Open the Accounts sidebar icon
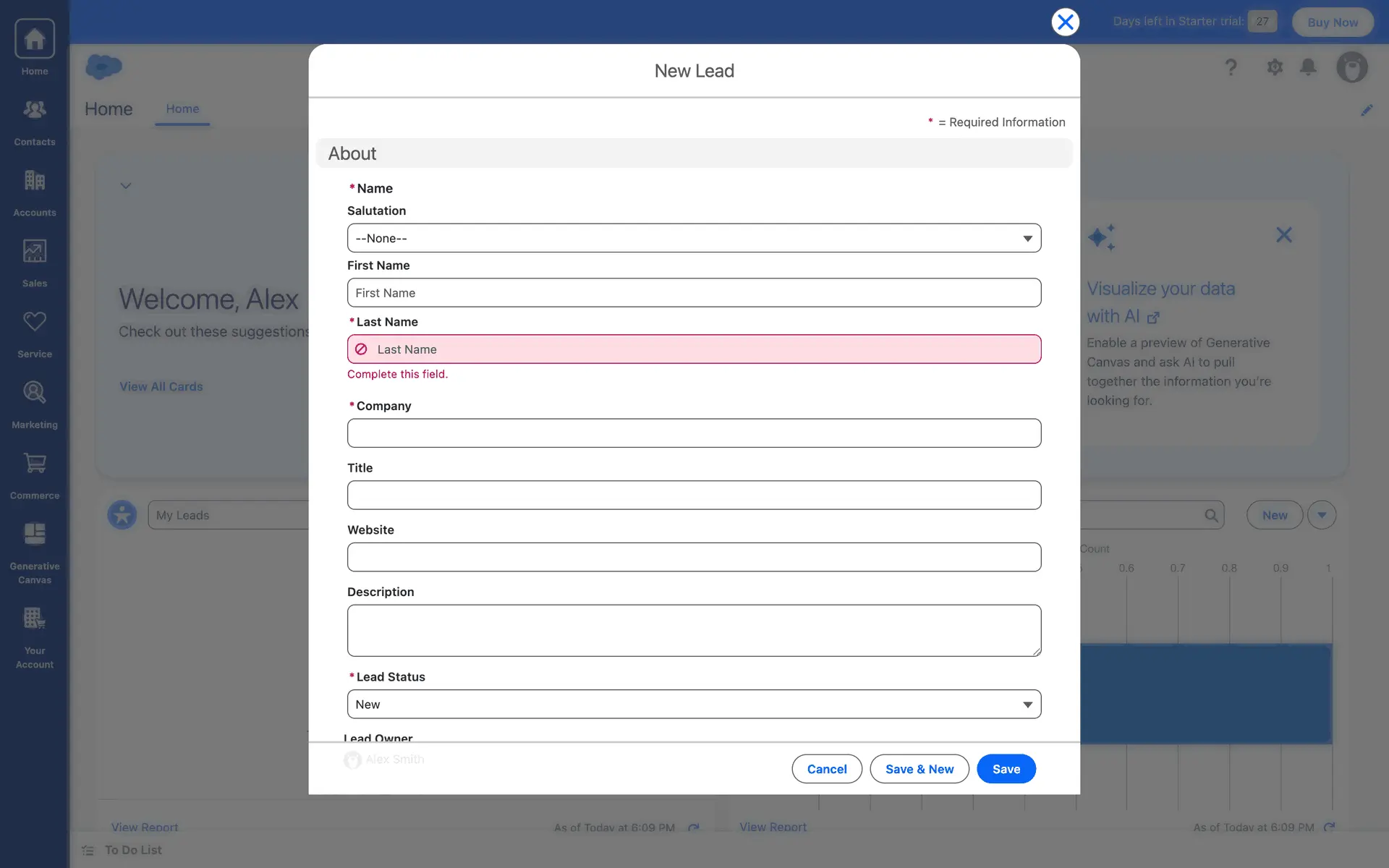Image resolution: width=1389 pixels, height=868 pixels. (x=35, y=192)
